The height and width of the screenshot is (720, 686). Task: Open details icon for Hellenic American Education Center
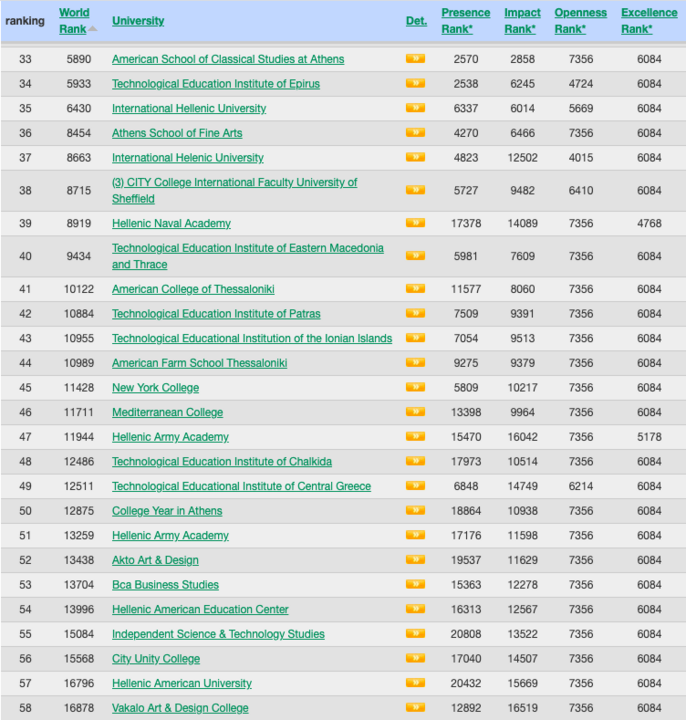coord(415,609)
